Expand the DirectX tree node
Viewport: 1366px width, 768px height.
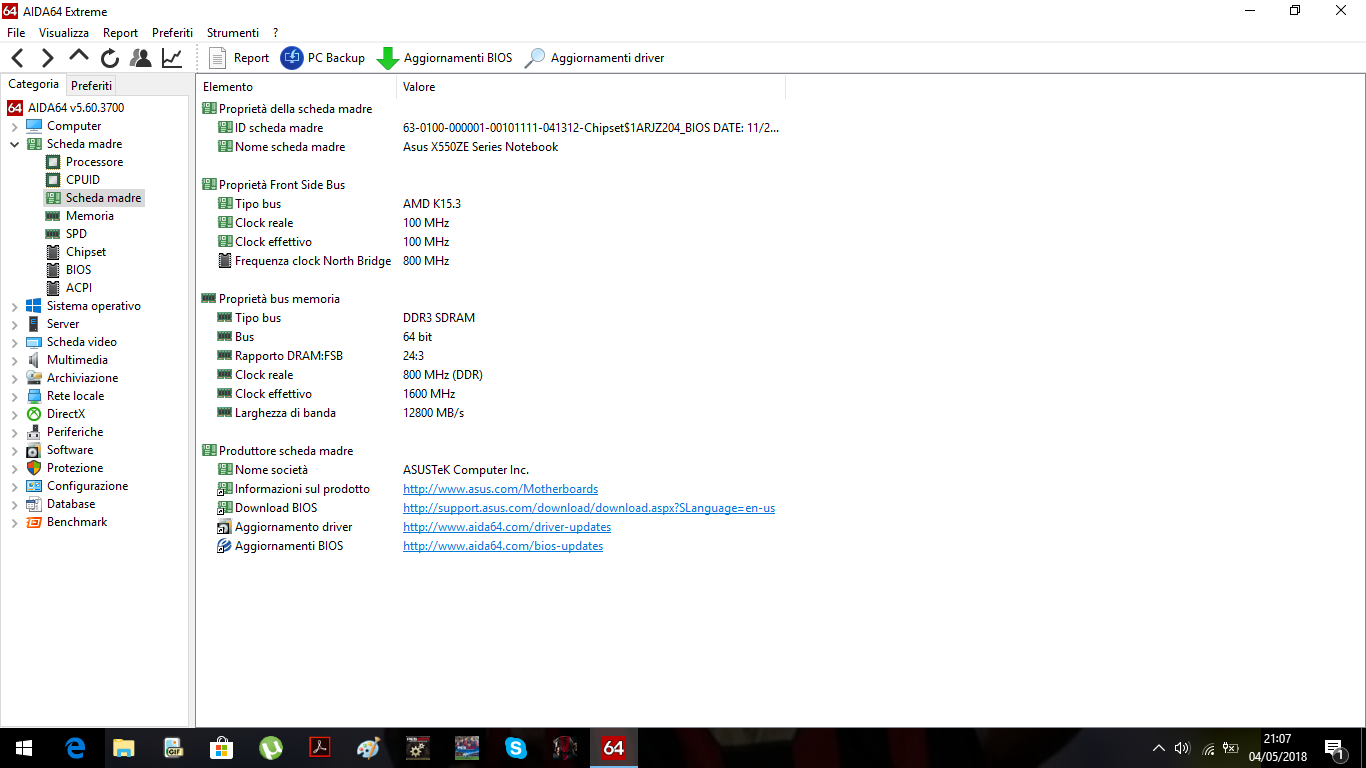click(x=14, y=414)
